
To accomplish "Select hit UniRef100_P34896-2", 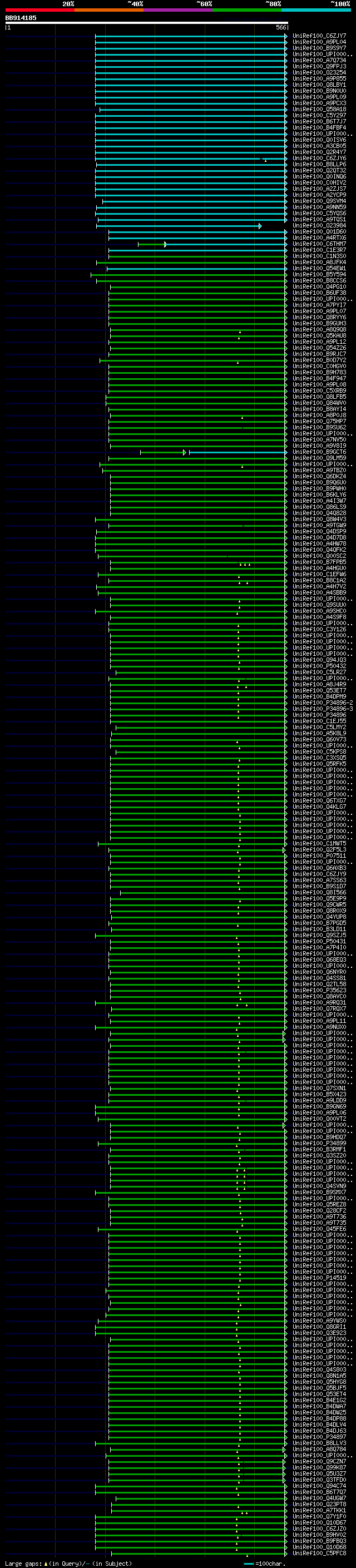I will point(323,703).
